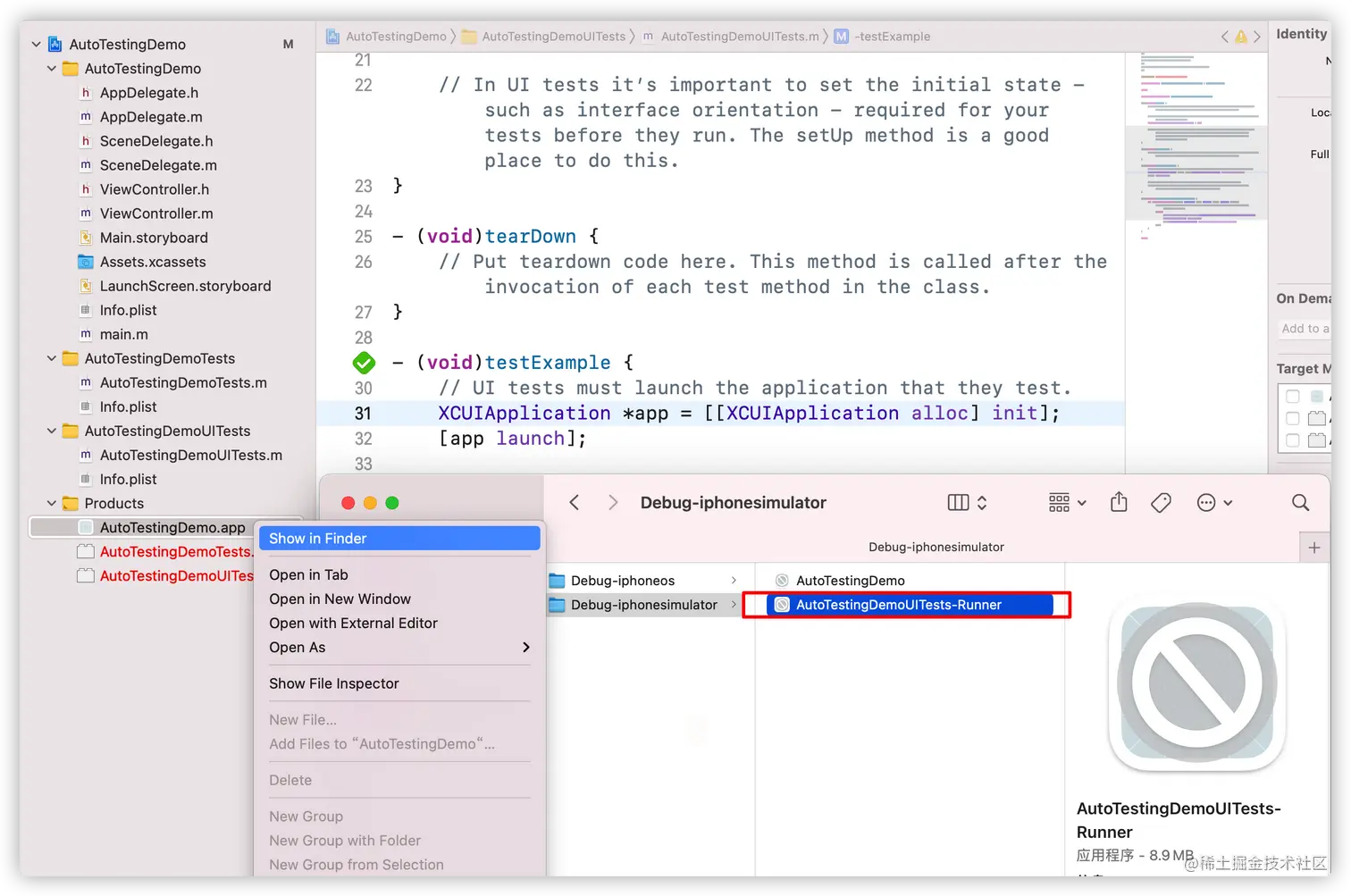
Task: Toggle first Target Membership checkbox
Action: point(1292,397)
